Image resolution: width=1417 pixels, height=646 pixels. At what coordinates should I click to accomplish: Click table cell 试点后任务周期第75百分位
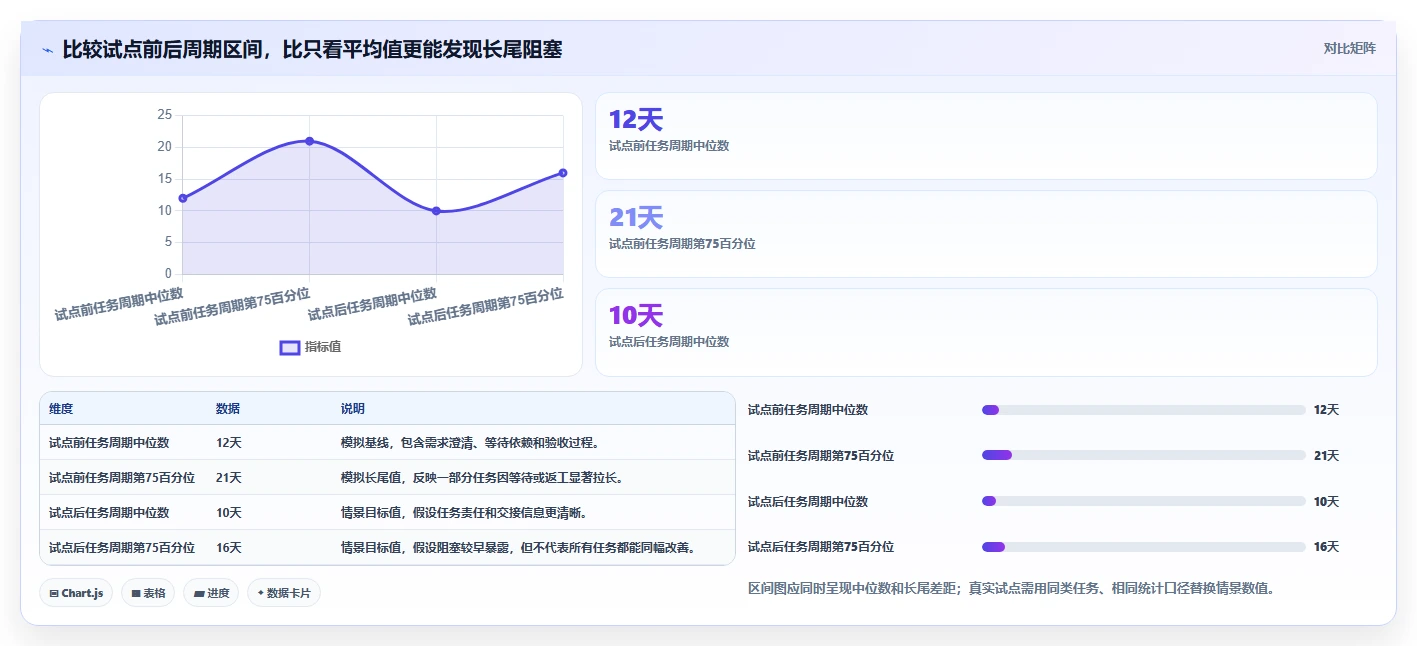pyautogui.click(x=122, y=548)
